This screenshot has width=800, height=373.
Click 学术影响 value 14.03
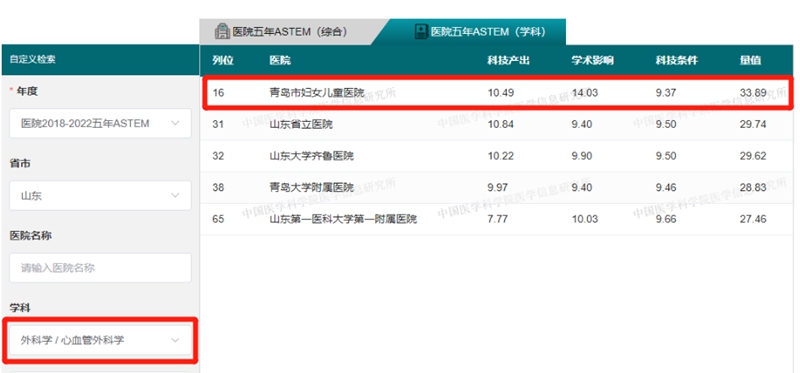pos(585,93)
